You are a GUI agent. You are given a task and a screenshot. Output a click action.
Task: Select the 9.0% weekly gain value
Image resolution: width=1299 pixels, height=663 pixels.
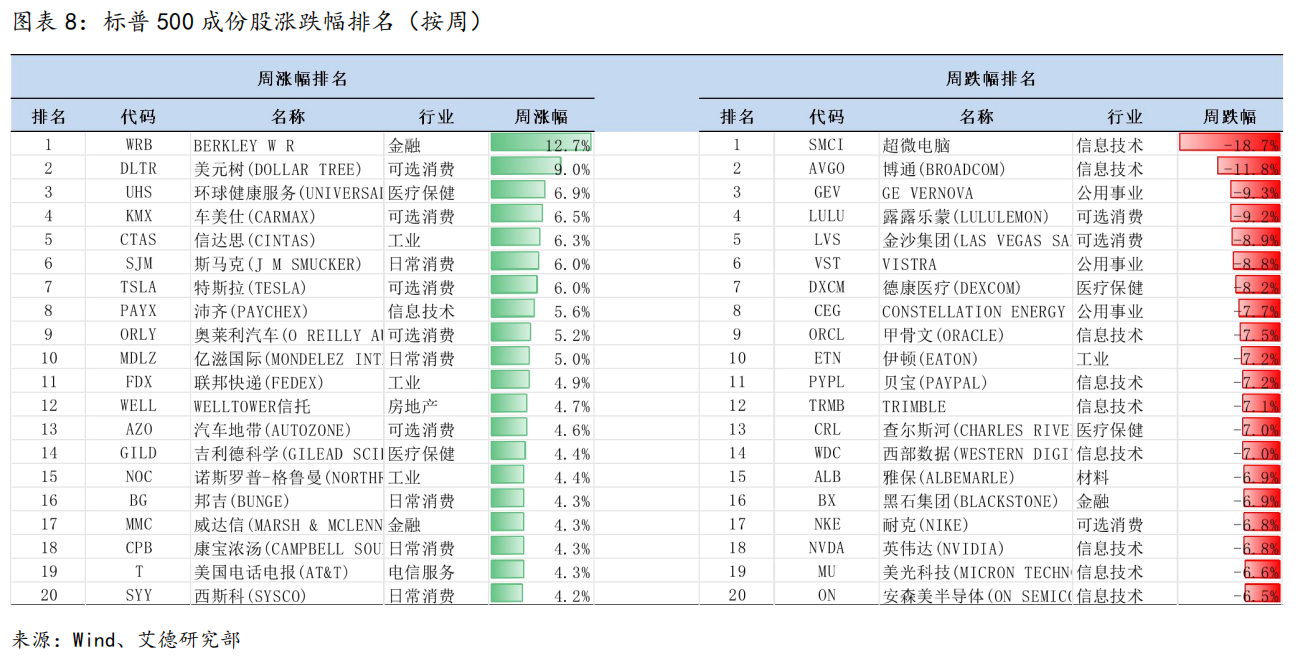[x=573, y=169]
